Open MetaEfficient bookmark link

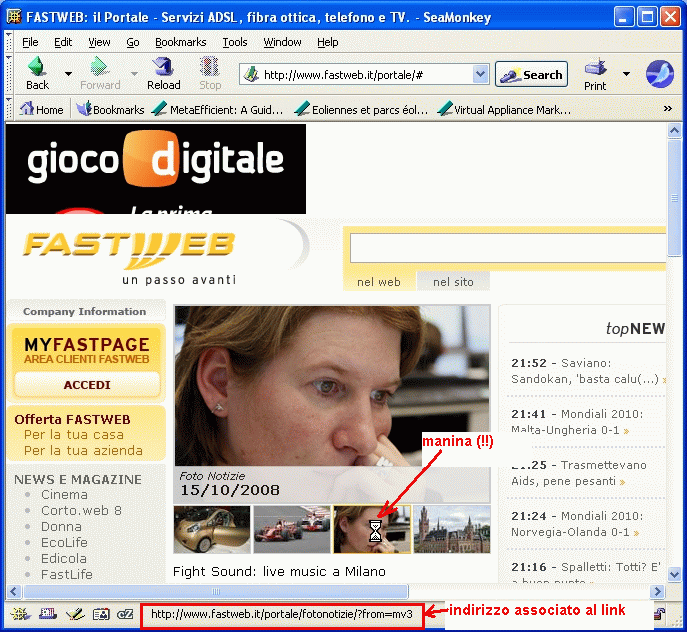click(217, 109)
